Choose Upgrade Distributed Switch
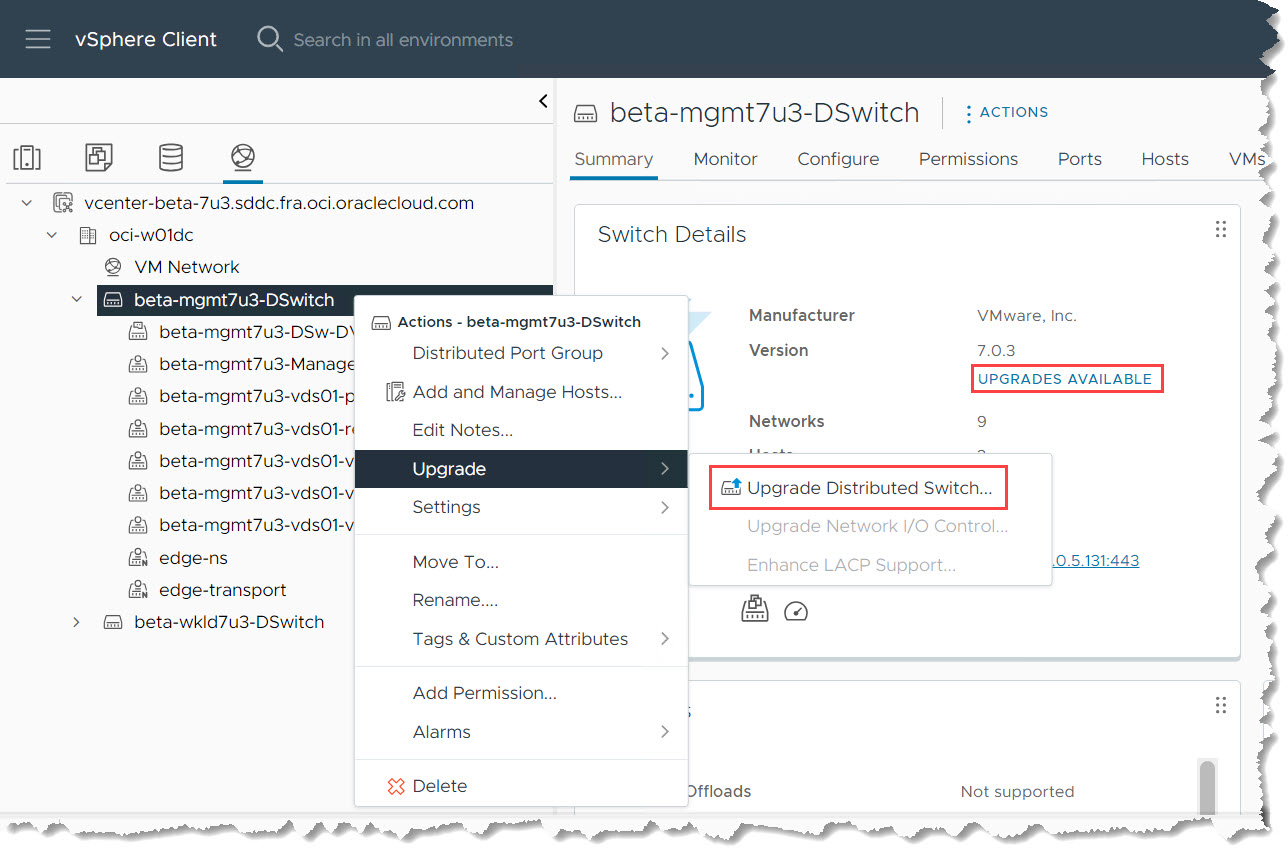 (x=869, y=488)
